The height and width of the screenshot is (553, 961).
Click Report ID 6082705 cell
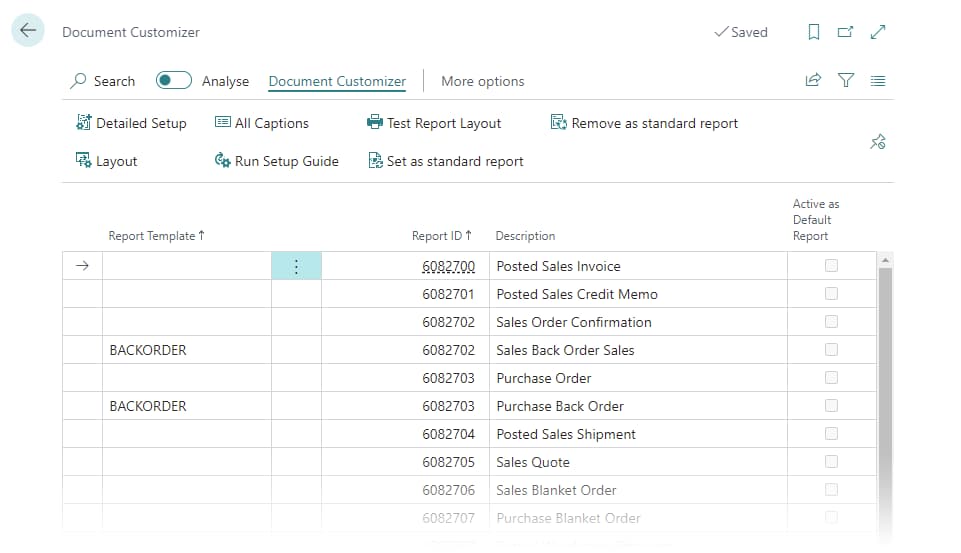pos(405,462)
